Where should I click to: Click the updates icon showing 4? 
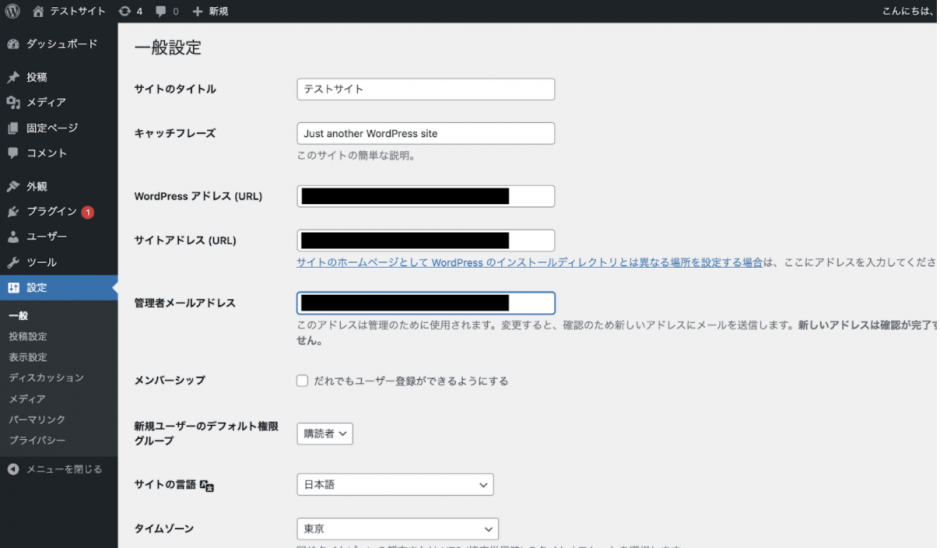(x=124, y=11)
